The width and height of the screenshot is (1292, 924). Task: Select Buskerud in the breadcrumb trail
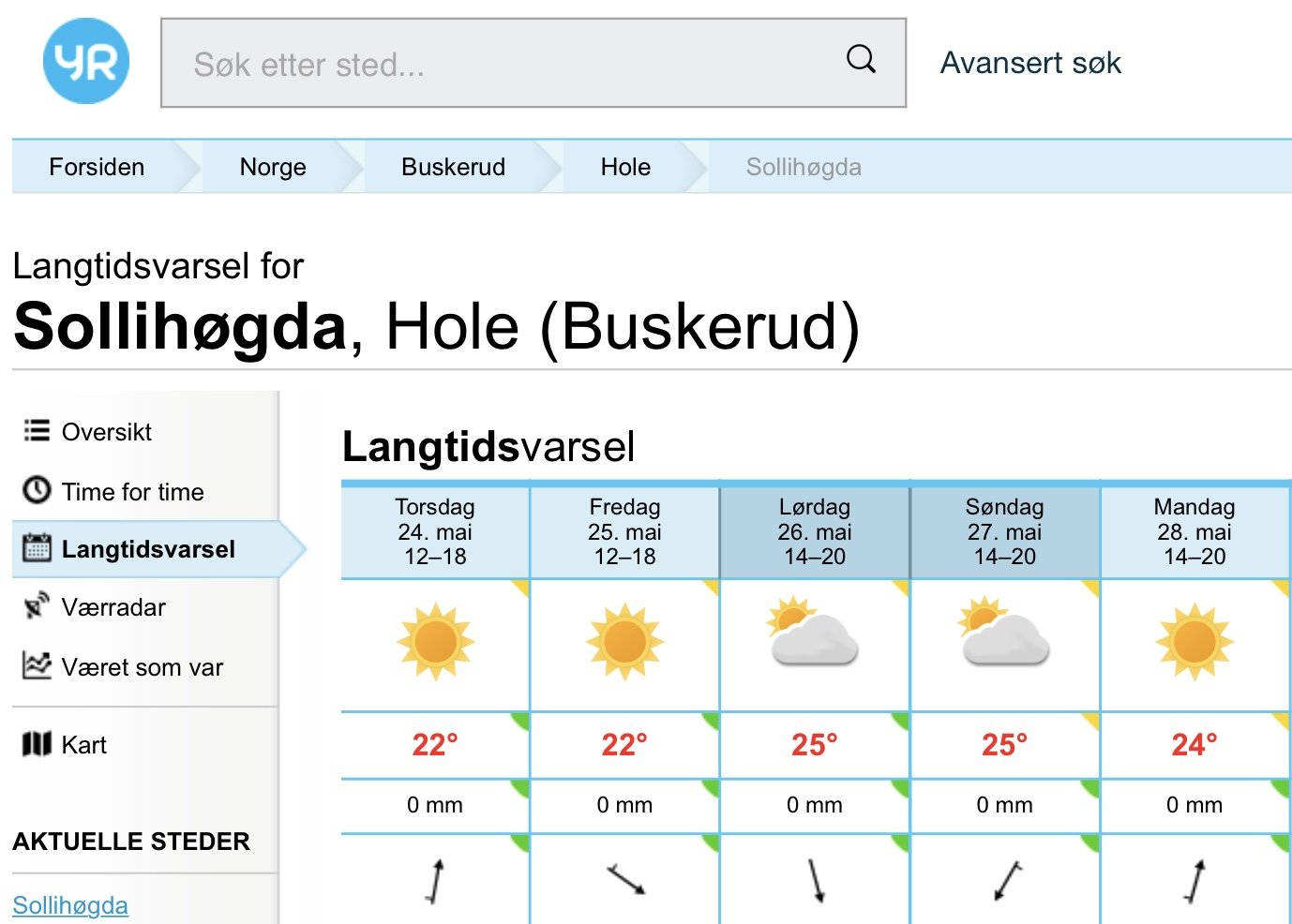[x=453, y=167]
